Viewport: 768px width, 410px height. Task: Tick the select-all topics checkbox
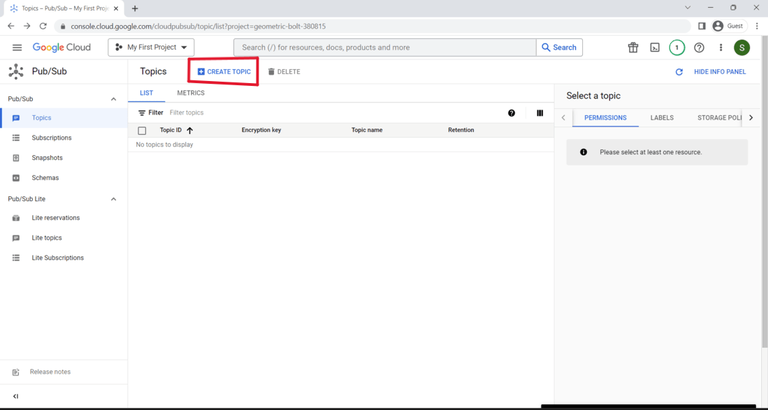[142, 131]
